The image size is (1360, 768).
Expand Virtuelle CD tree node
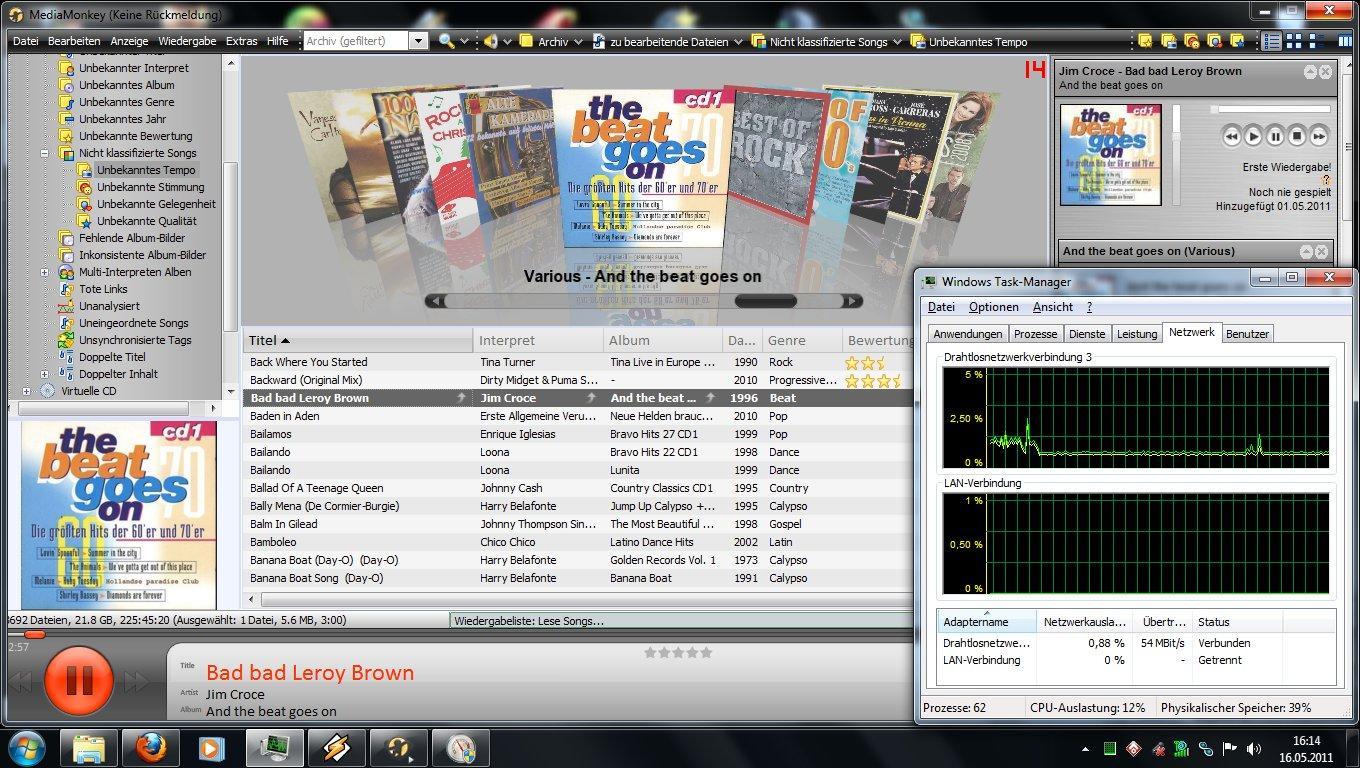[x=27, y=391]
